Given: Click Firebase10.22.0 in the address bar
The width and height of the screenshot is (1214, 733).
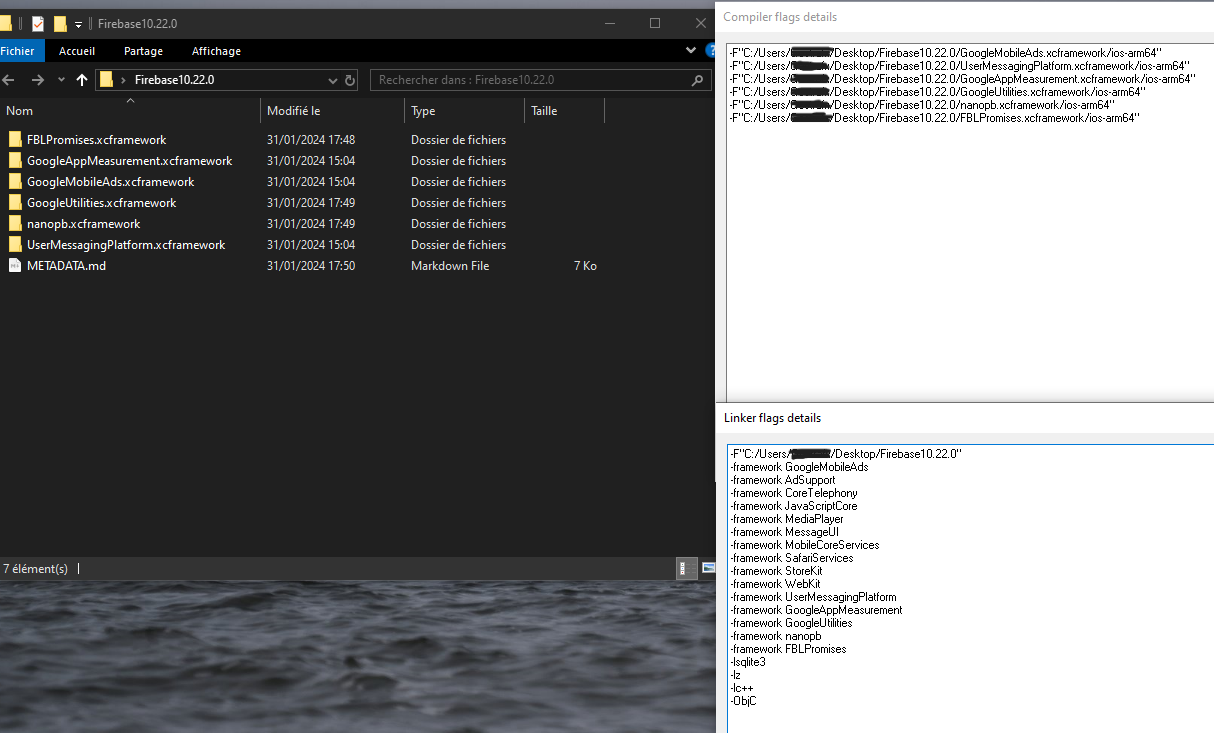Looking at the screenshot, I should [x=174, y=80].
